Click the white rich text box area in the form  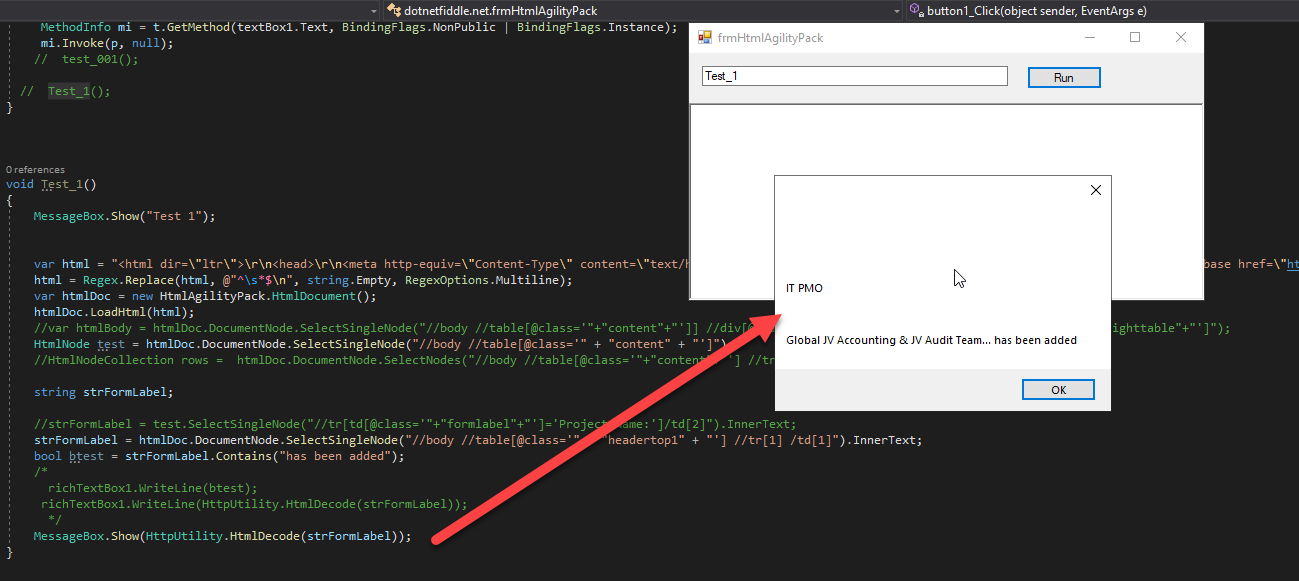[730, 200]
